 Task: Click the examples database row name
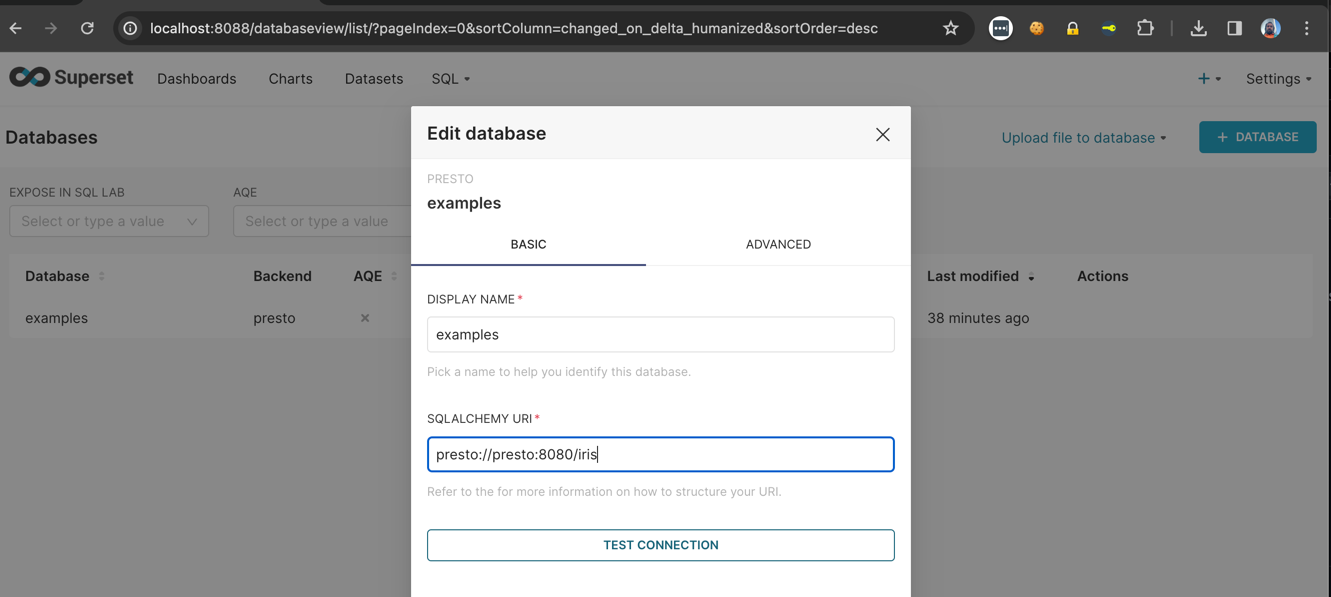click(x=56, y=318)
